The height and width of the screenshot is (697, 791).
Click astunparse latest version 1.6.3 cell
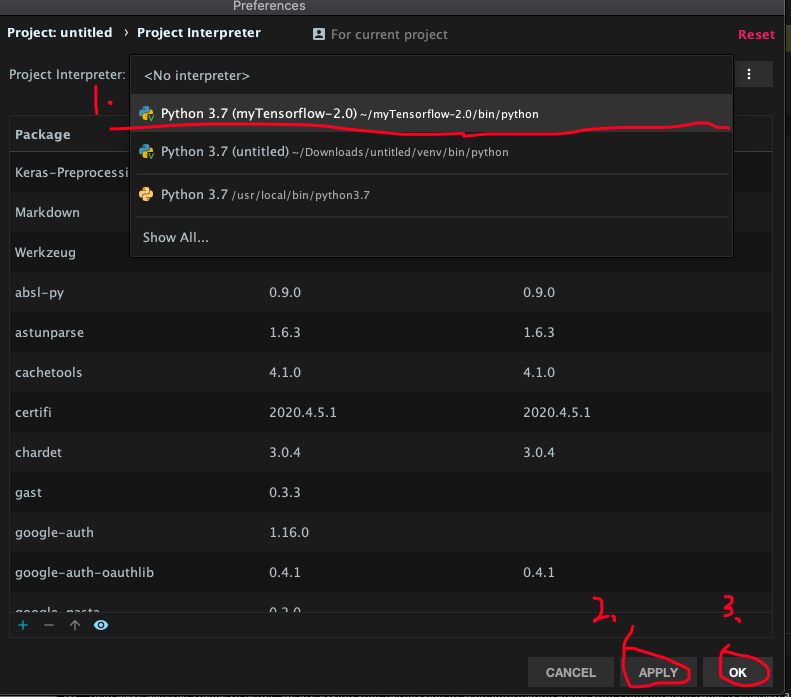(x=539, y=332)
